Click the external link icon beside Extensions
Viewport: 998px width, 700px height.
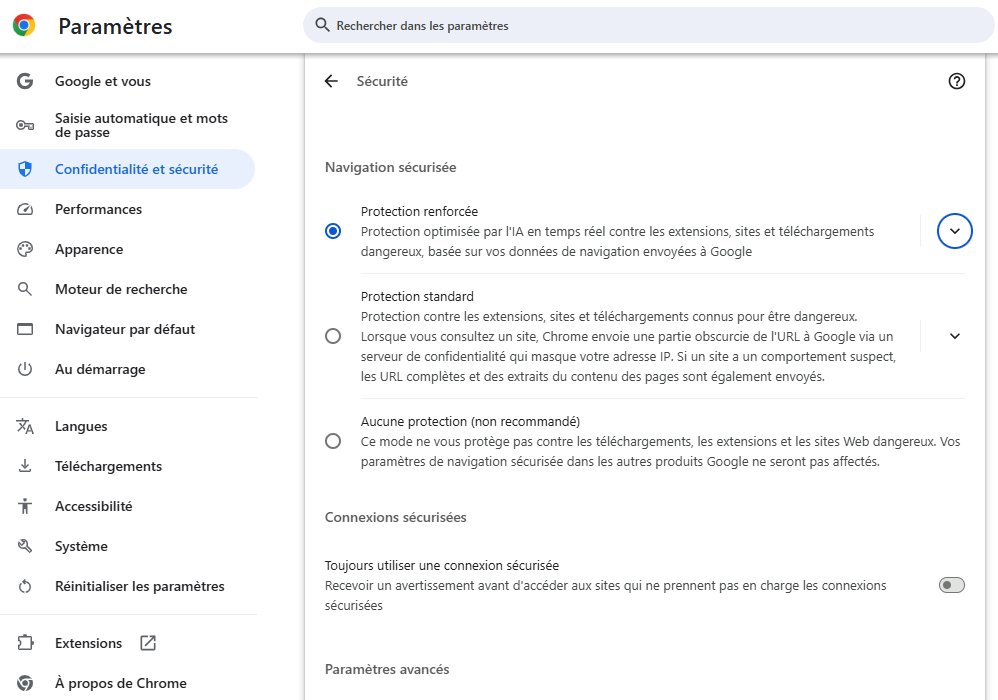pos(148,643)
